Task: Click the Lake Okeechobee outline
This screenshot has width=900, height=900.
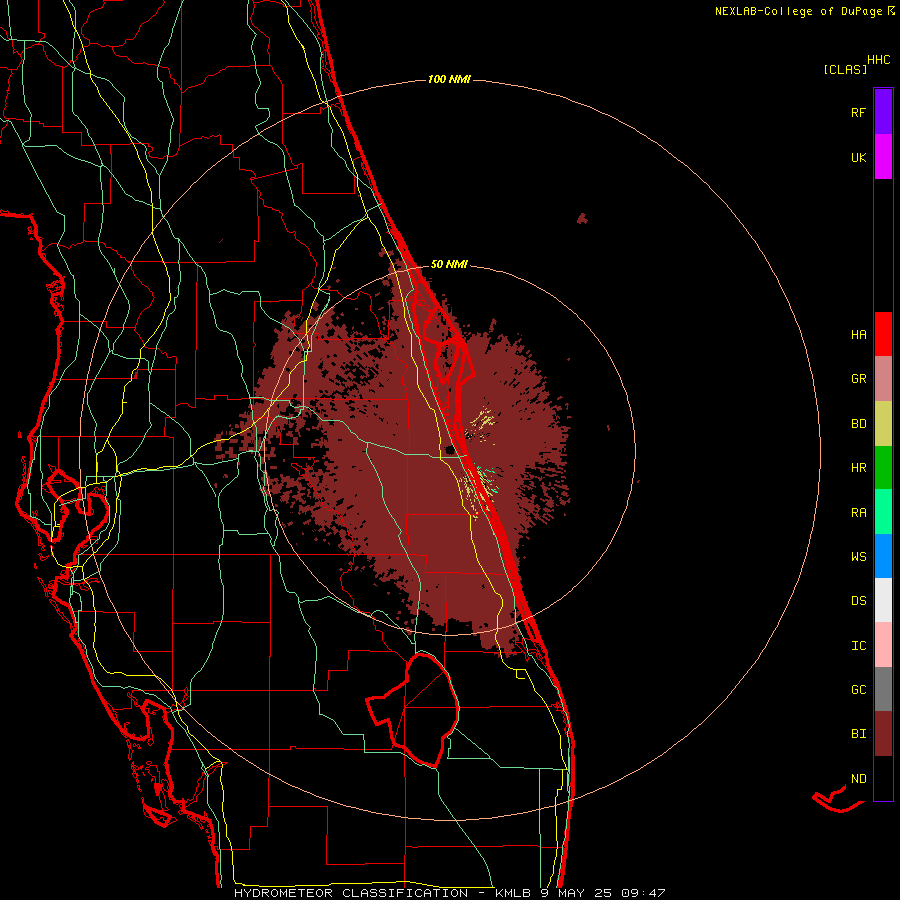Action: pos(413,711)
